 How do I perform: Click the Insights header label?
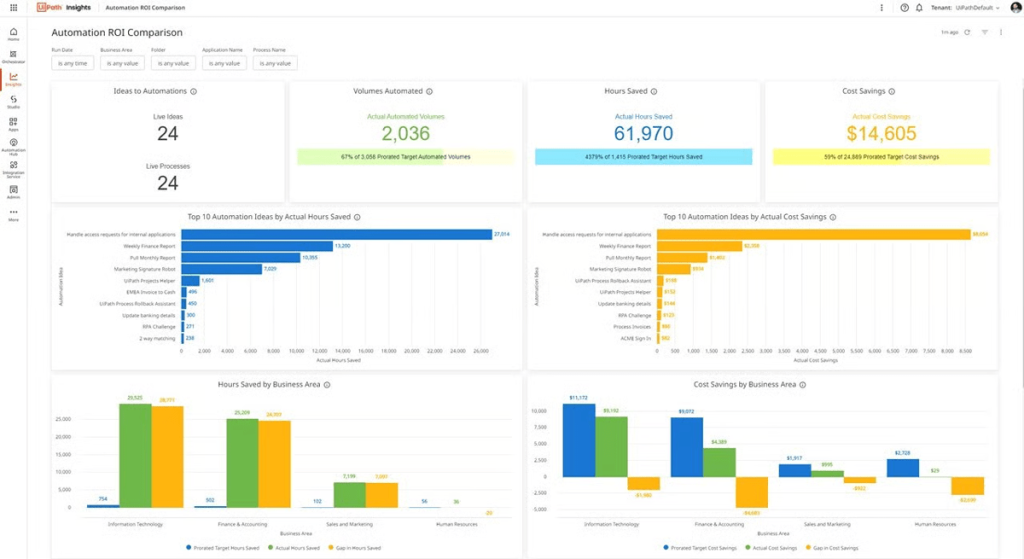click(x=78, y=8)
